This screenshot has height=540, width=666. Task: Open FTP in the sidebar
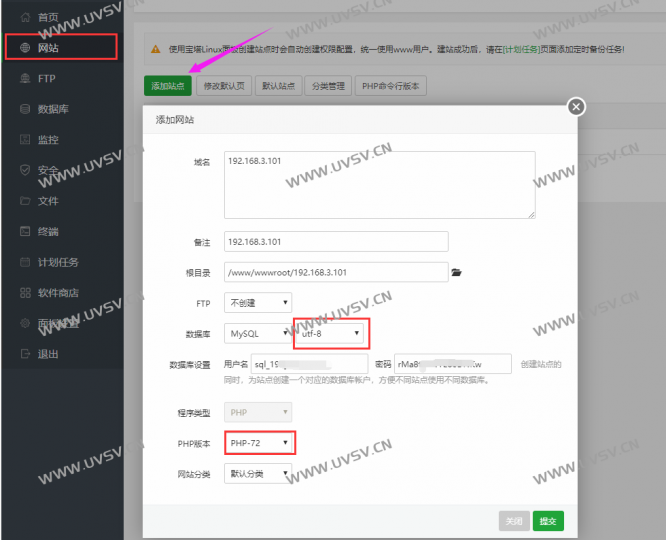tap(47, 79)
